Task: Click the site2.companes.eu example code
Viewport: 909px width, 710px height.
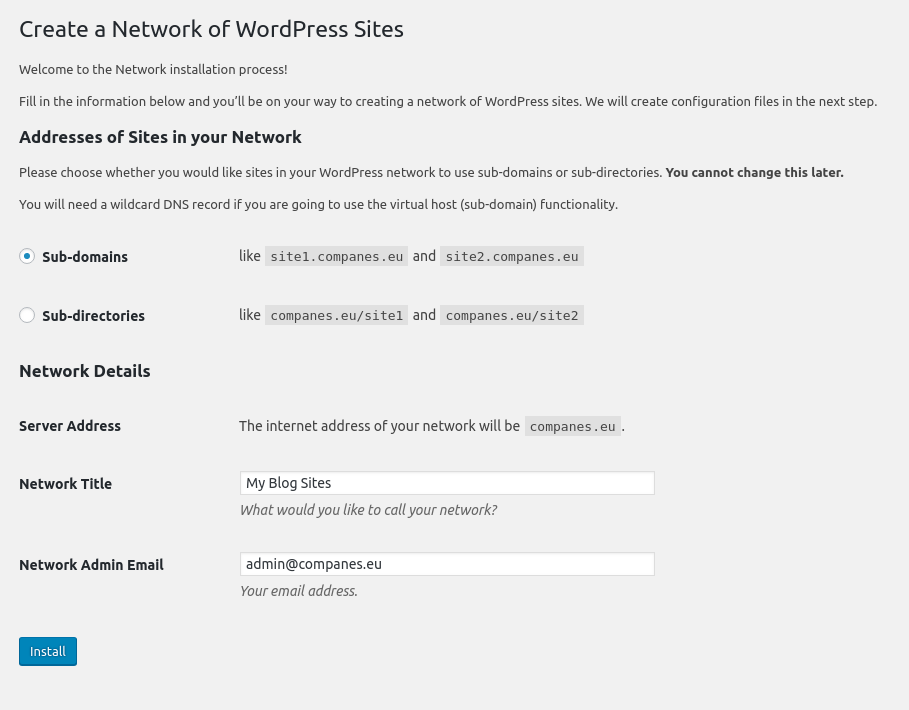Action: pos(511,256)
